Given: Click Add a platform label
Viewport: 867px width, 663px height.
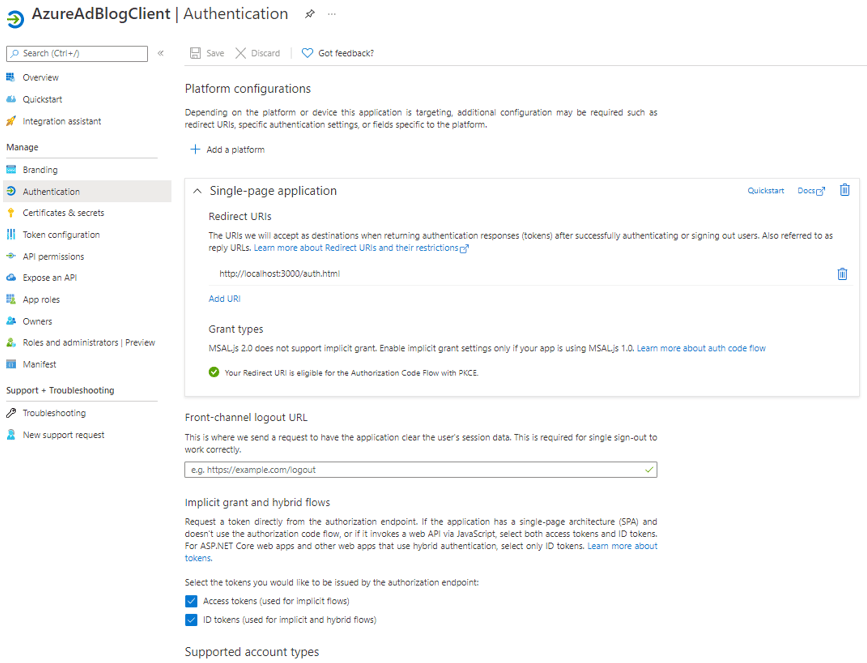Looking at the screenshot, I should point(236,149).
